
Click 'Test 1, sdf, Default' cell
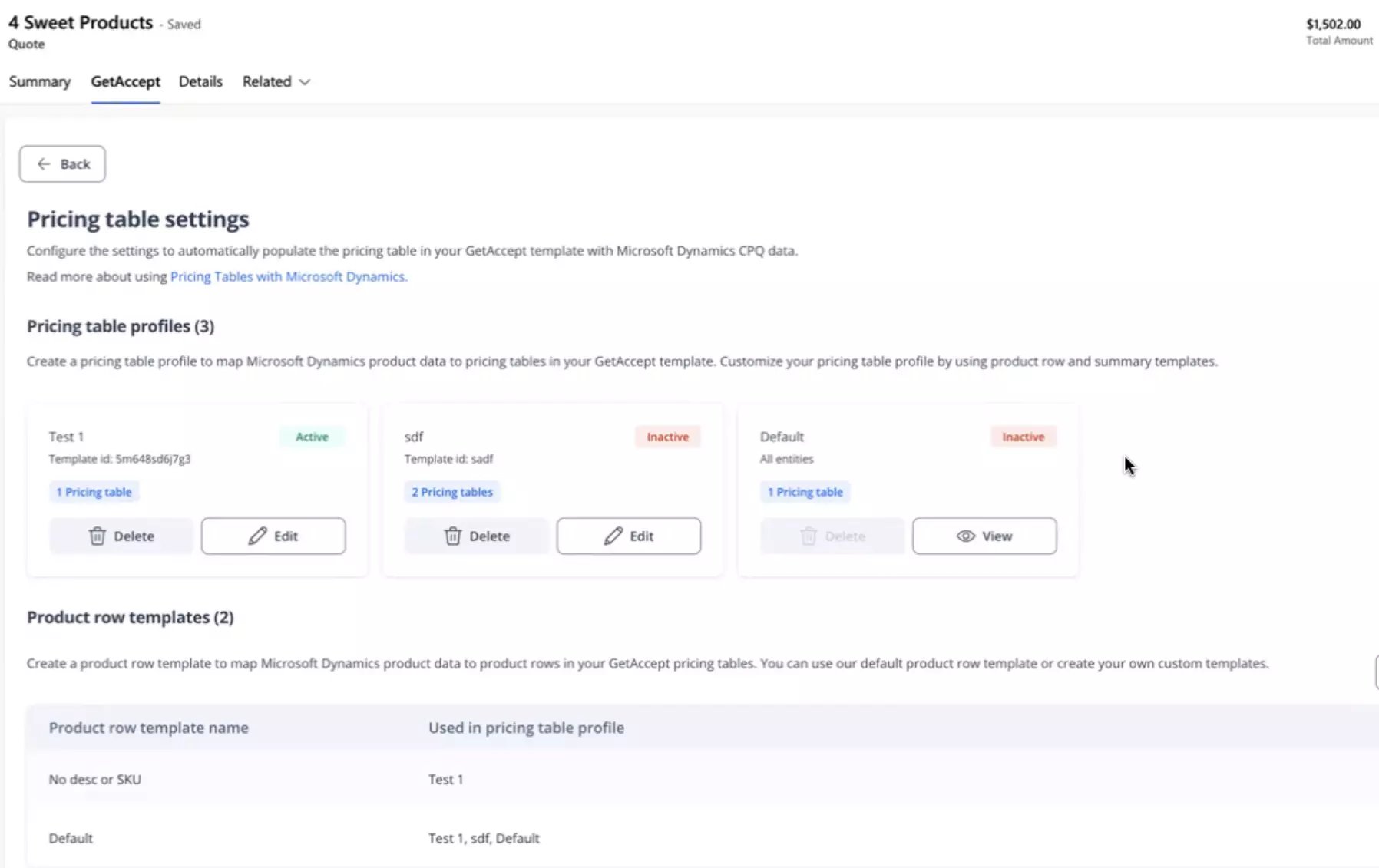484,838
